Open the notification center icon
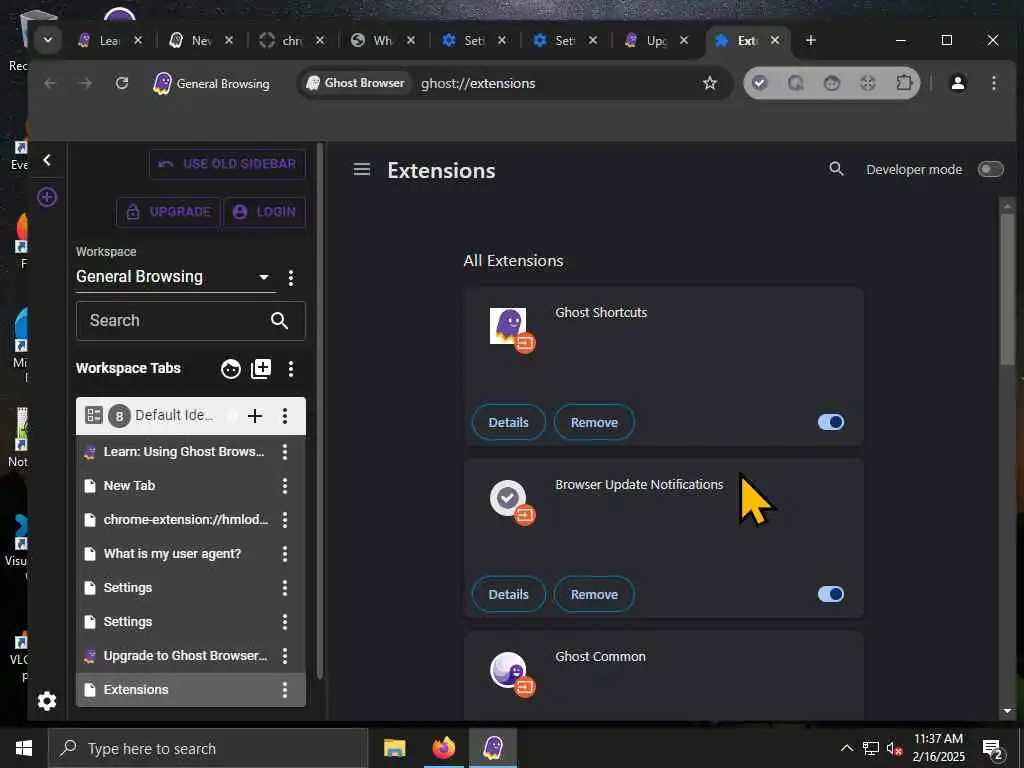The height and width of the screenshot is (768, 1024). coord(992,750)
